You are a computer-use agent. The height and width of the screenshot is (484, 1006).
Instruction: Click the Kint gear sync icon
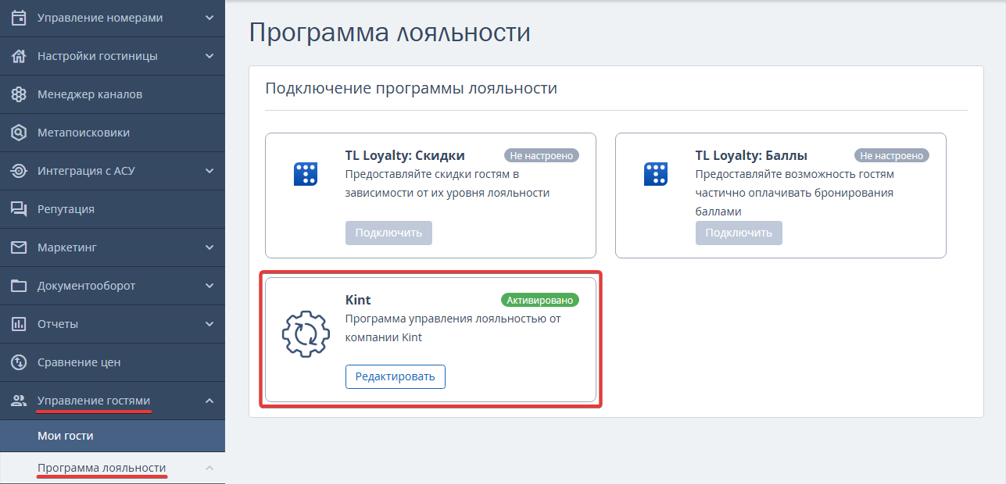tap(306, 334)
